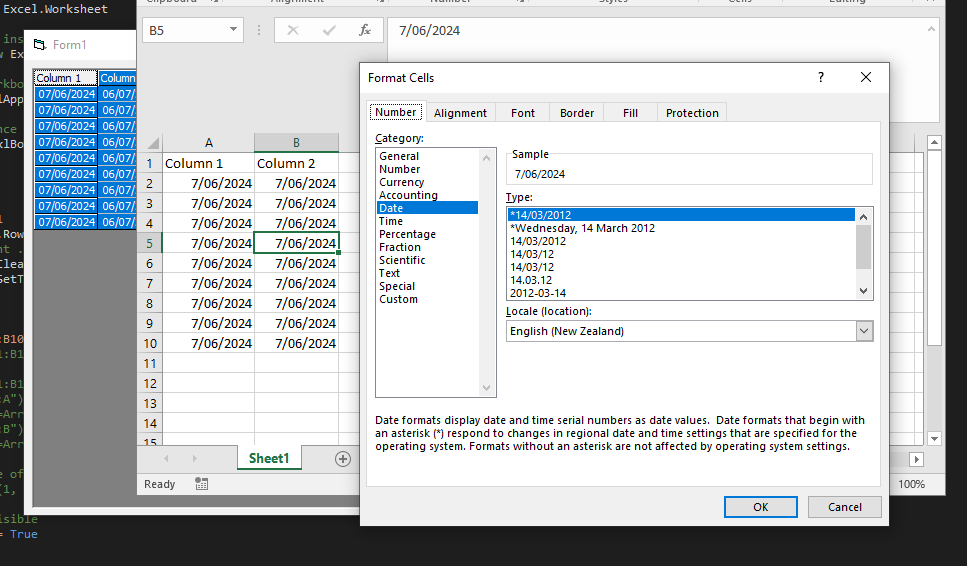967x566 pixels.
Task: Select *14/03/2012 date type
Action: [x=681, y=215]
